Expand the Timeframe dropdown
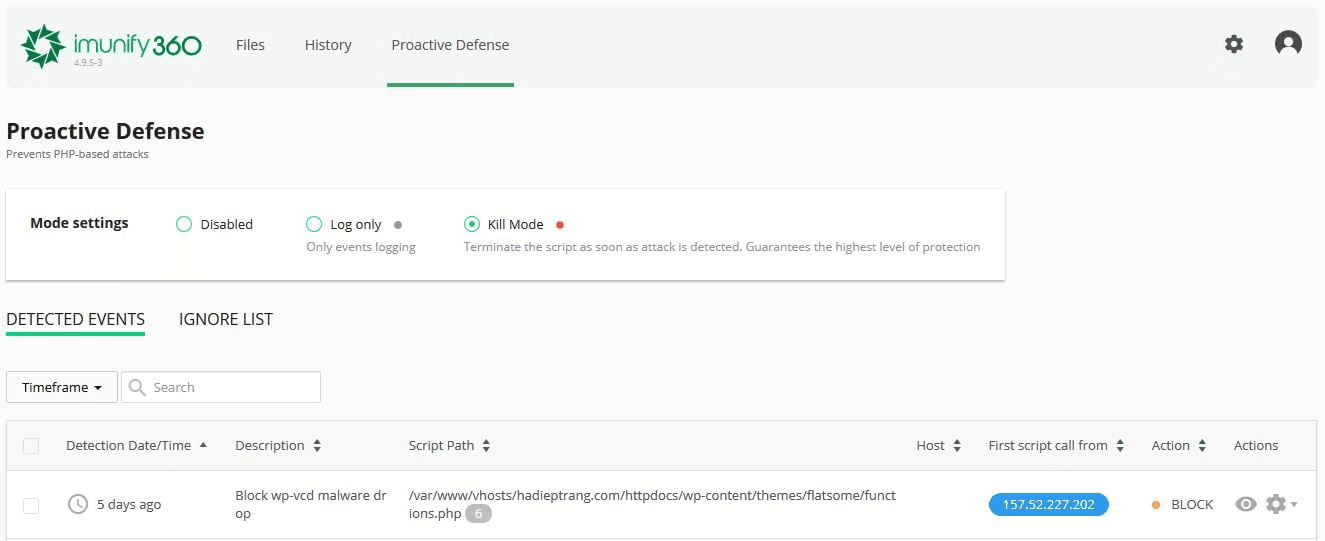Image resolution: width=1325 pixels, height=541 pixels. [62, 388]
